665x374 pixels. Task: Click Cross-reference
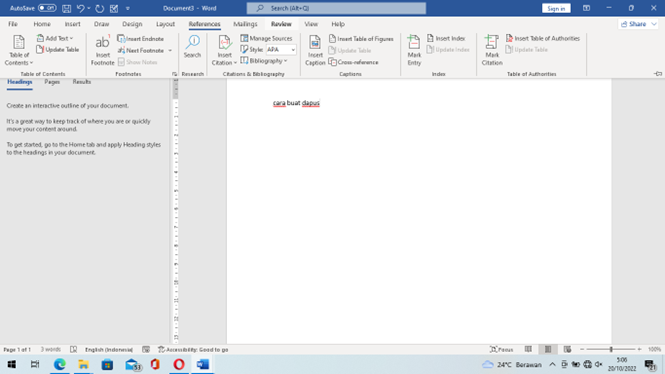pos(353,62)
